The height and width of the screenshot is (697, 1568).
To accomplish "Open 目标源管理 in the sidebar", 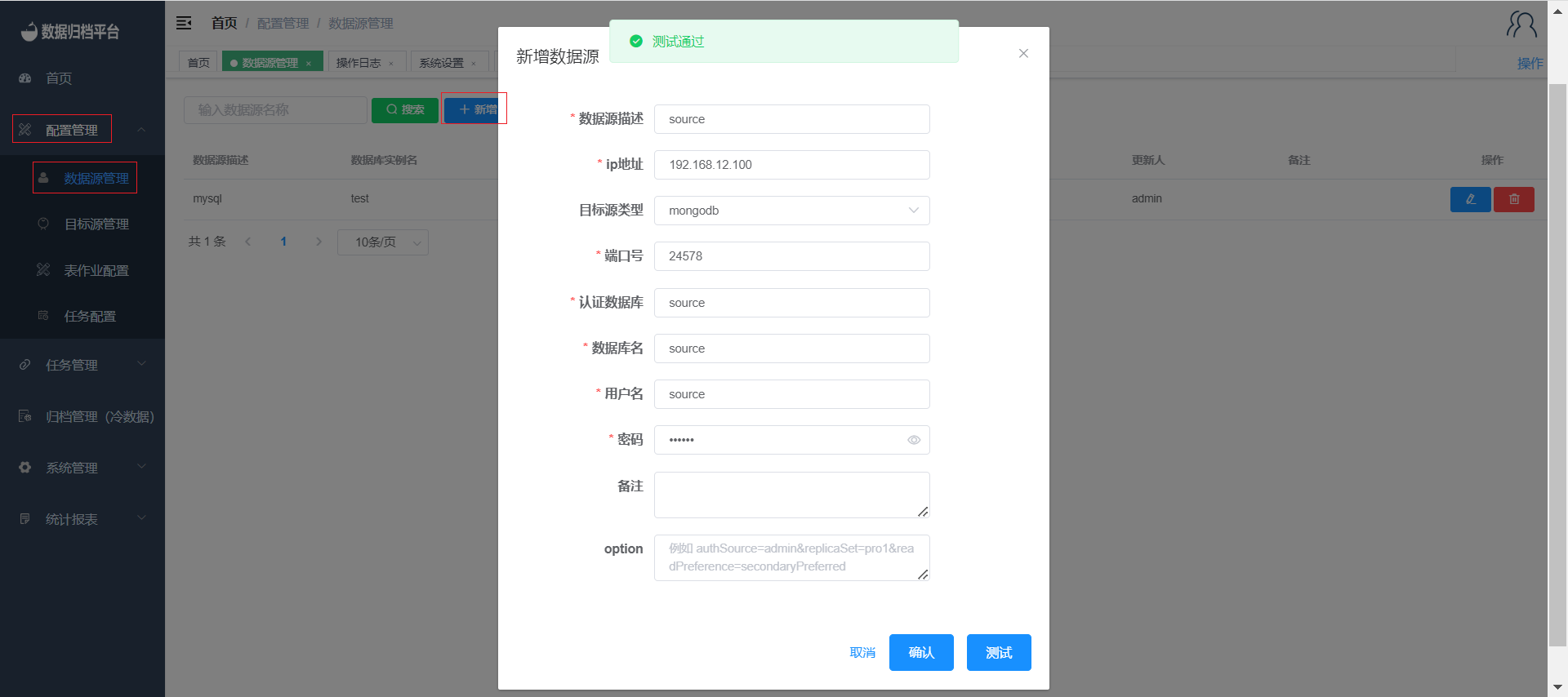I will click(x=96, y=224).
